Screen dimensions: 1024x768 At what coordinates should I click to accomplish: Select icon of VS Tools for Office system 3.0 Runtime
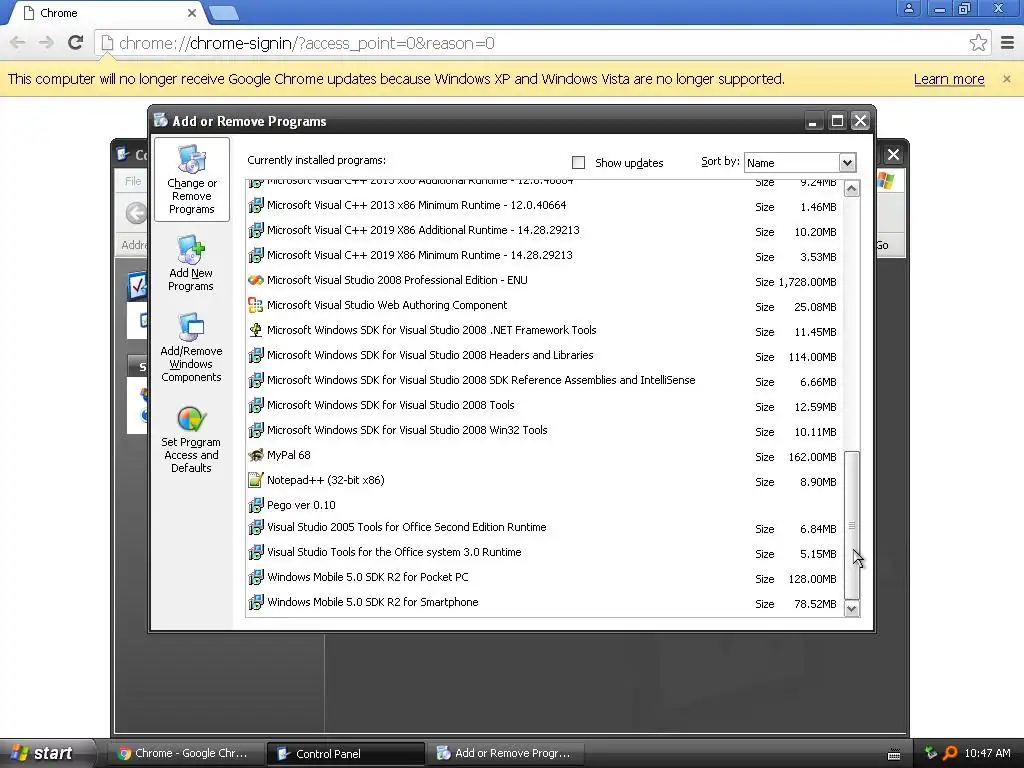(255, 552)
